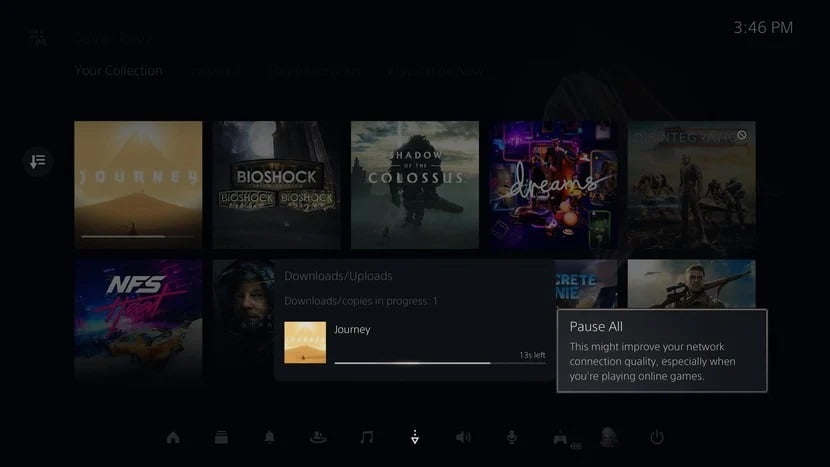Open the Game Base icon
The image size is (830, 467).
click(x=318, y=437)
